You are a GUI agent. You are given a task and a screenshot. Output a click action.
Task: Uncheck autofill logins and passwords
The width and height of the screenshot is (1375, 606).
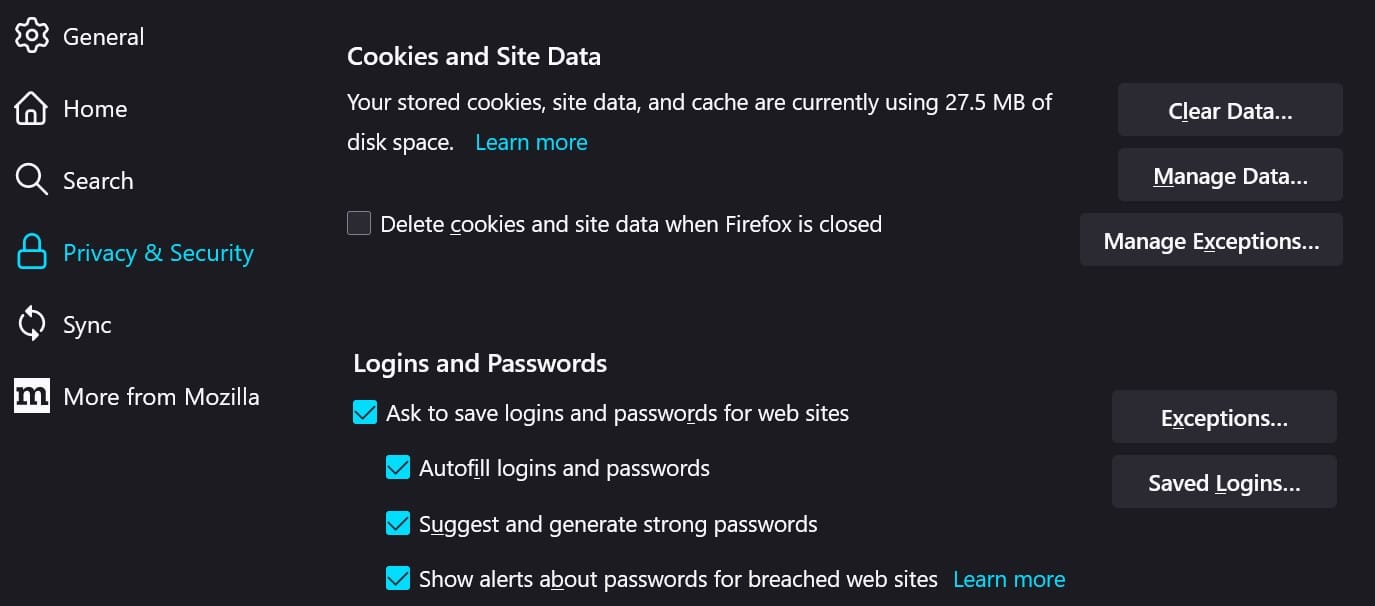point(398,467)
